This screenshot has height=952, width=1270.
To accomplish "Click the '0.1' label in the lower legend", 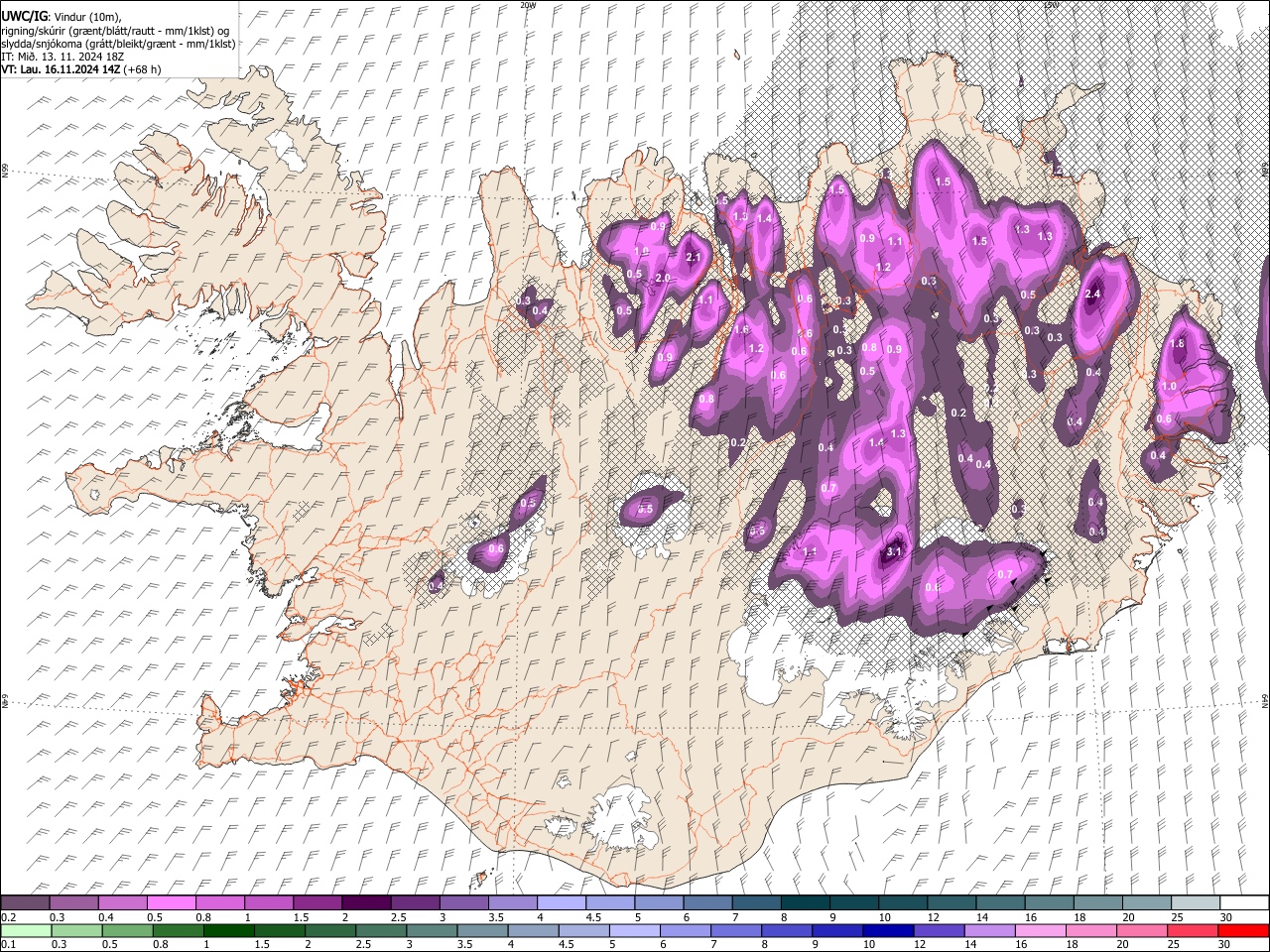I will [8, 945].
